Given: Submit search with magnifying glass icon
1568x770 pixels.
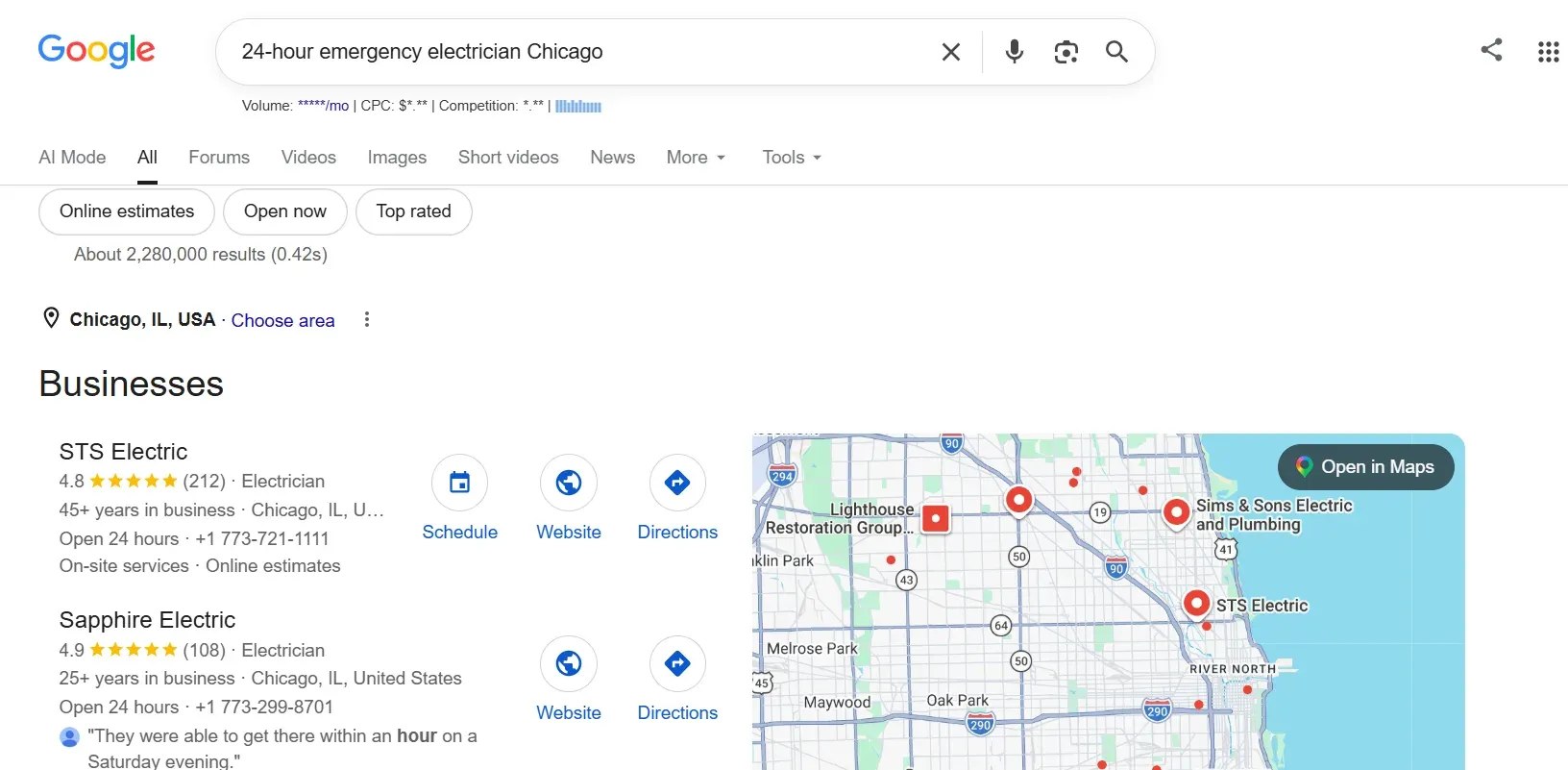Looking at the screenshot, I should click(x=1116, y=52).
